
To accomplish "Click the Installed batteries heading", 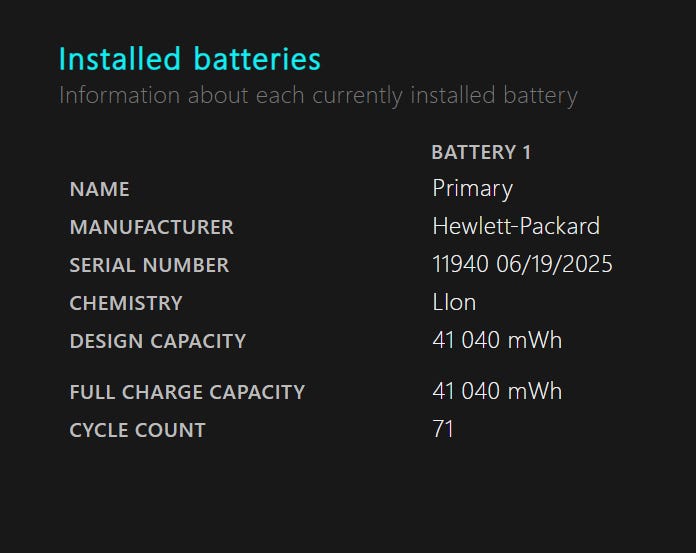I will click(x=190, y=59).
